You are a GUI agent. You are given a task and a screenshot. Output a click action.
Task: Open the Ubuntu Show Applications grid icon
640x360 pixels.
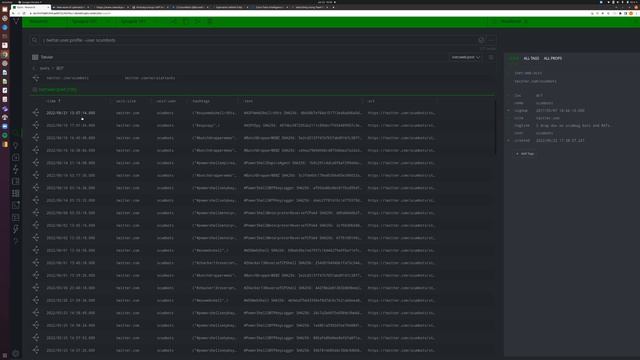(5, 356)
